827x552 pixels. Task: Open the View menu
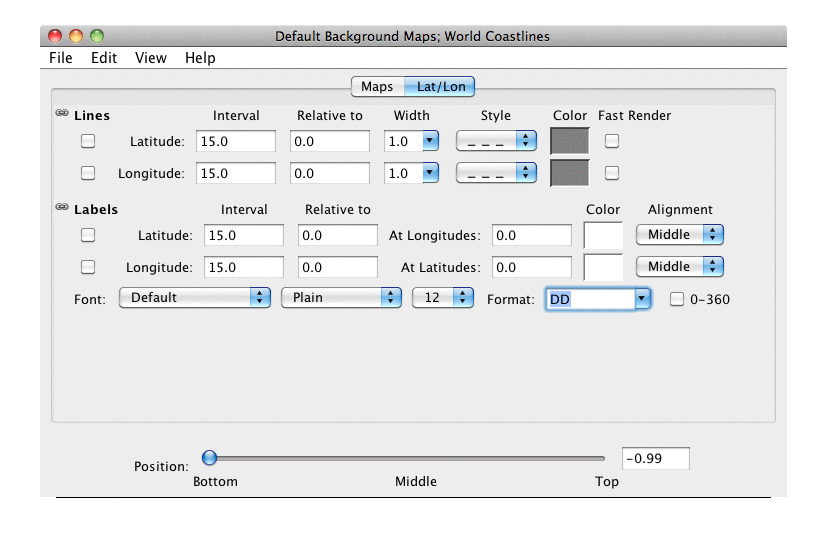click(x=151, y=58)
